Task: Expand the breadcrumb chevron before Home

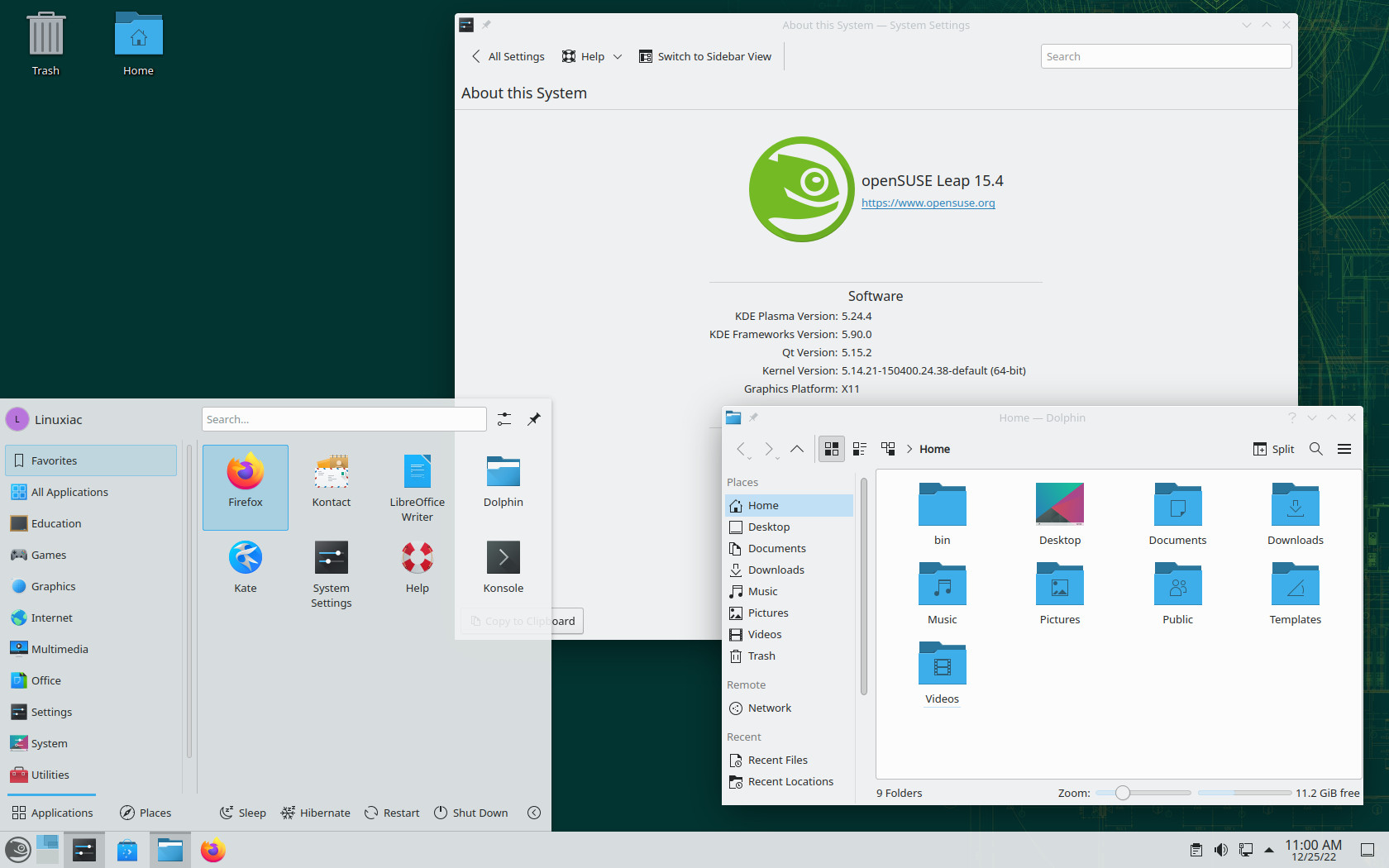Action: point(909,449)
